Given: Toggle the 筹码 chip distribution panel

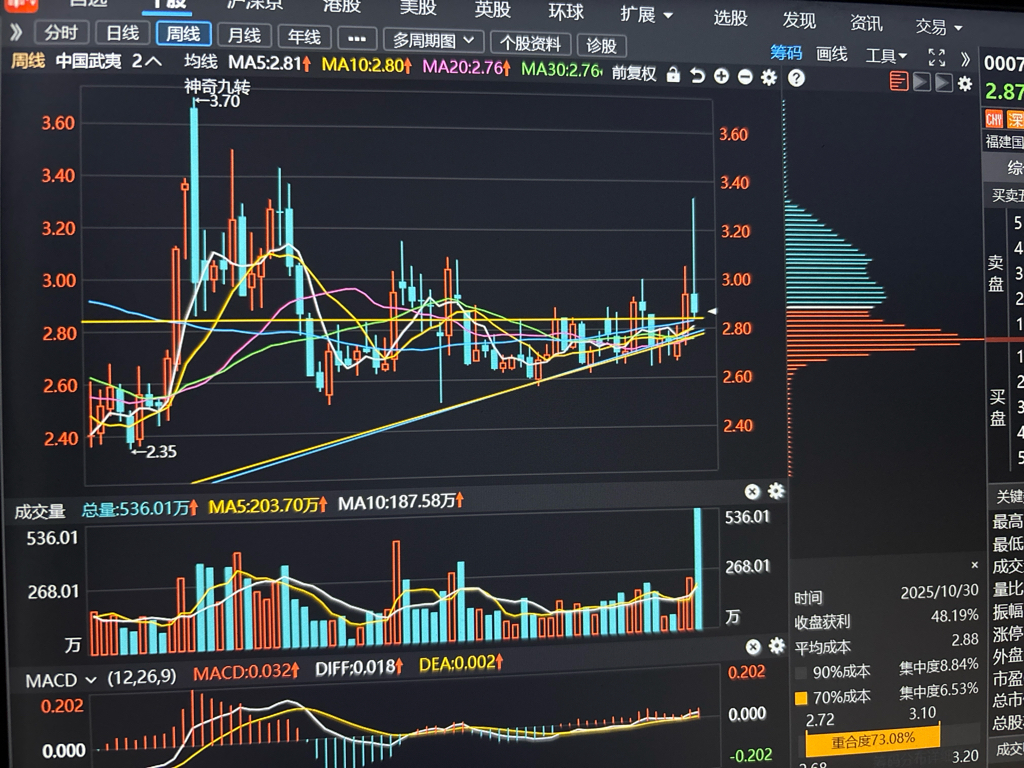Looking at the screenshot, I should [786, 52].
